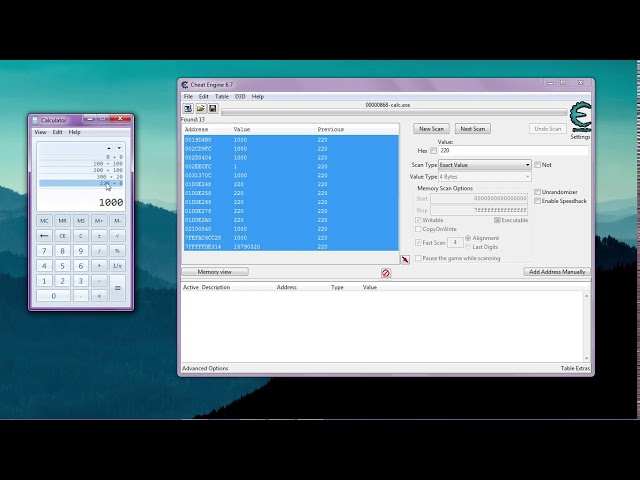Enable the Unrandomizer checkbox
This screenshot has width=640, height=480.
pos(538,192)
